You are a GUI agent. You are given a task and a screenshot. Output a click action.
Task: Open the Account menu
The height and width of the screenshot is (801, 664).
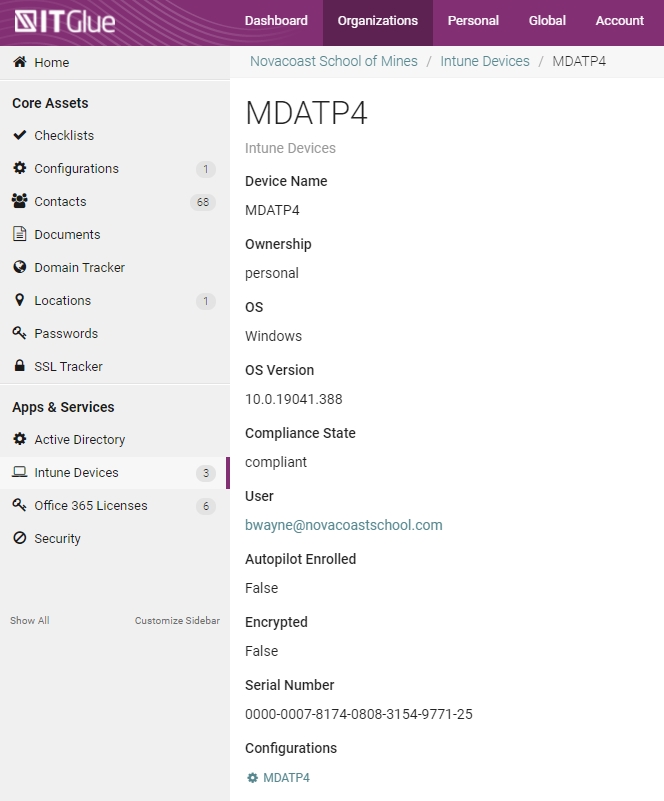coord(619,21)
